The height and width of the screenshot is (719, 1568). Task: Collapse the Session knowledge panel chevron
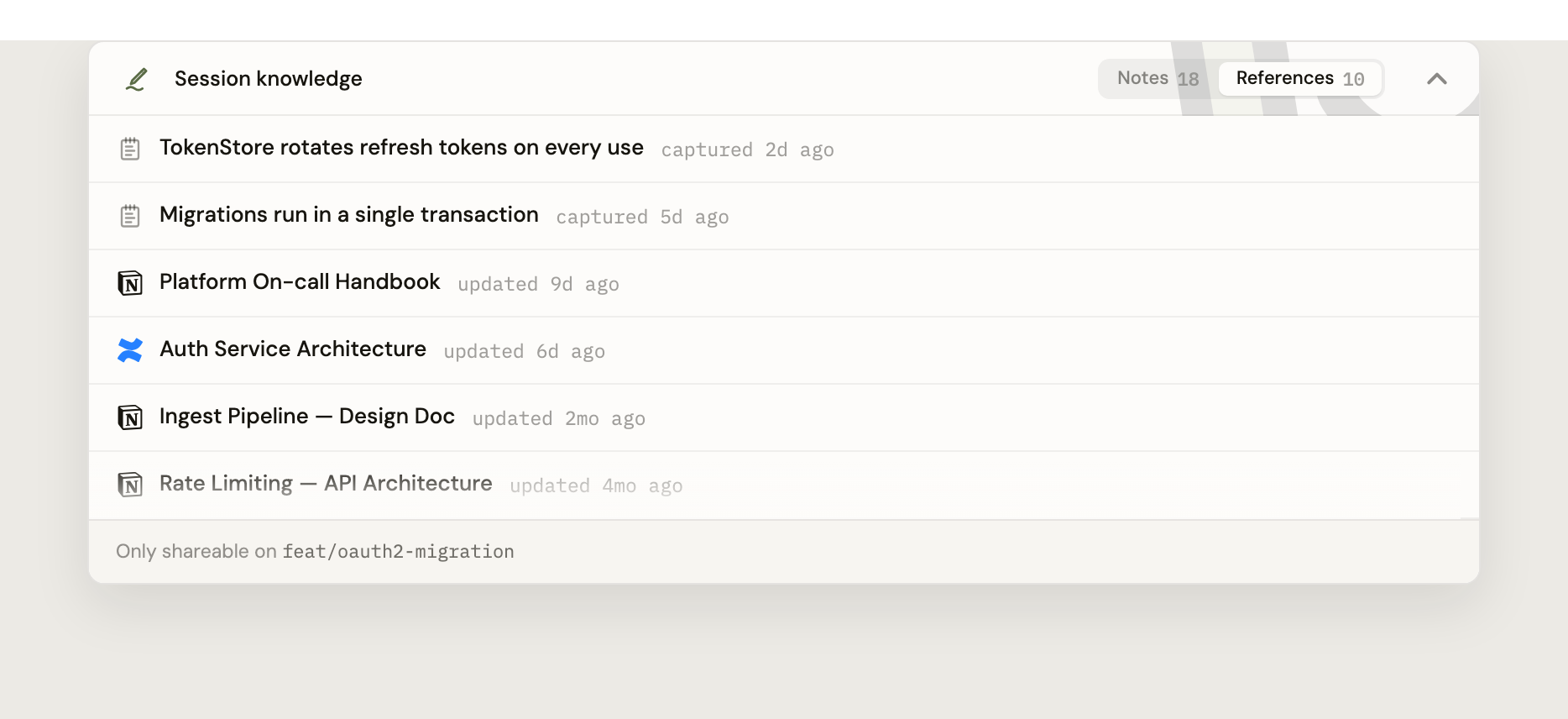coord(1437,79)
